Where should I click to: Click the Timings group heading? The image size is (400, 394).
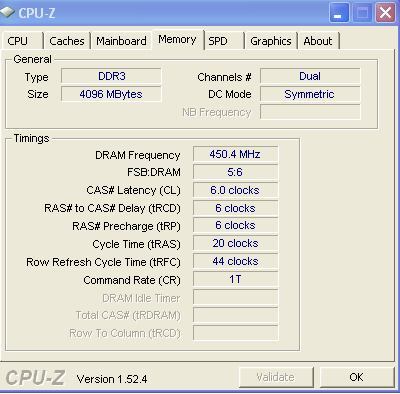pos(31,138)
